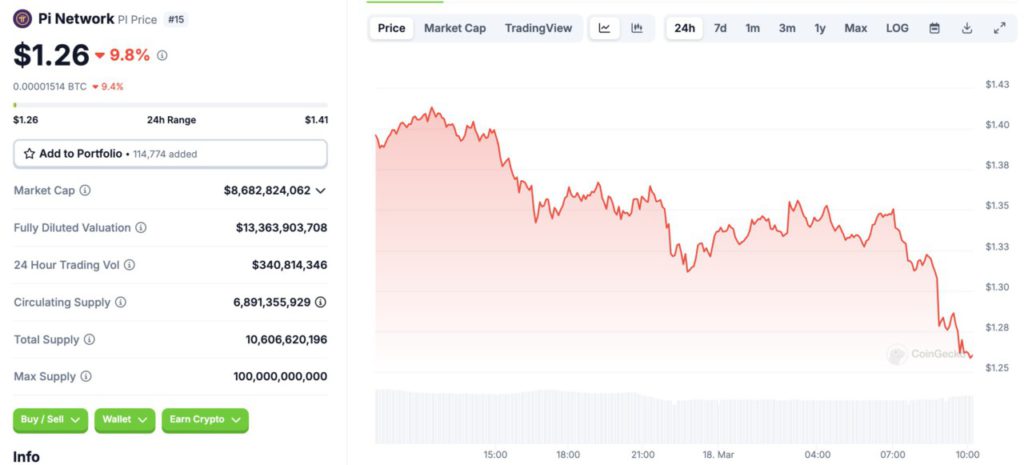Switch to the TradingView tab
The width and height of the screenshot is (1024, 465).
538,28
